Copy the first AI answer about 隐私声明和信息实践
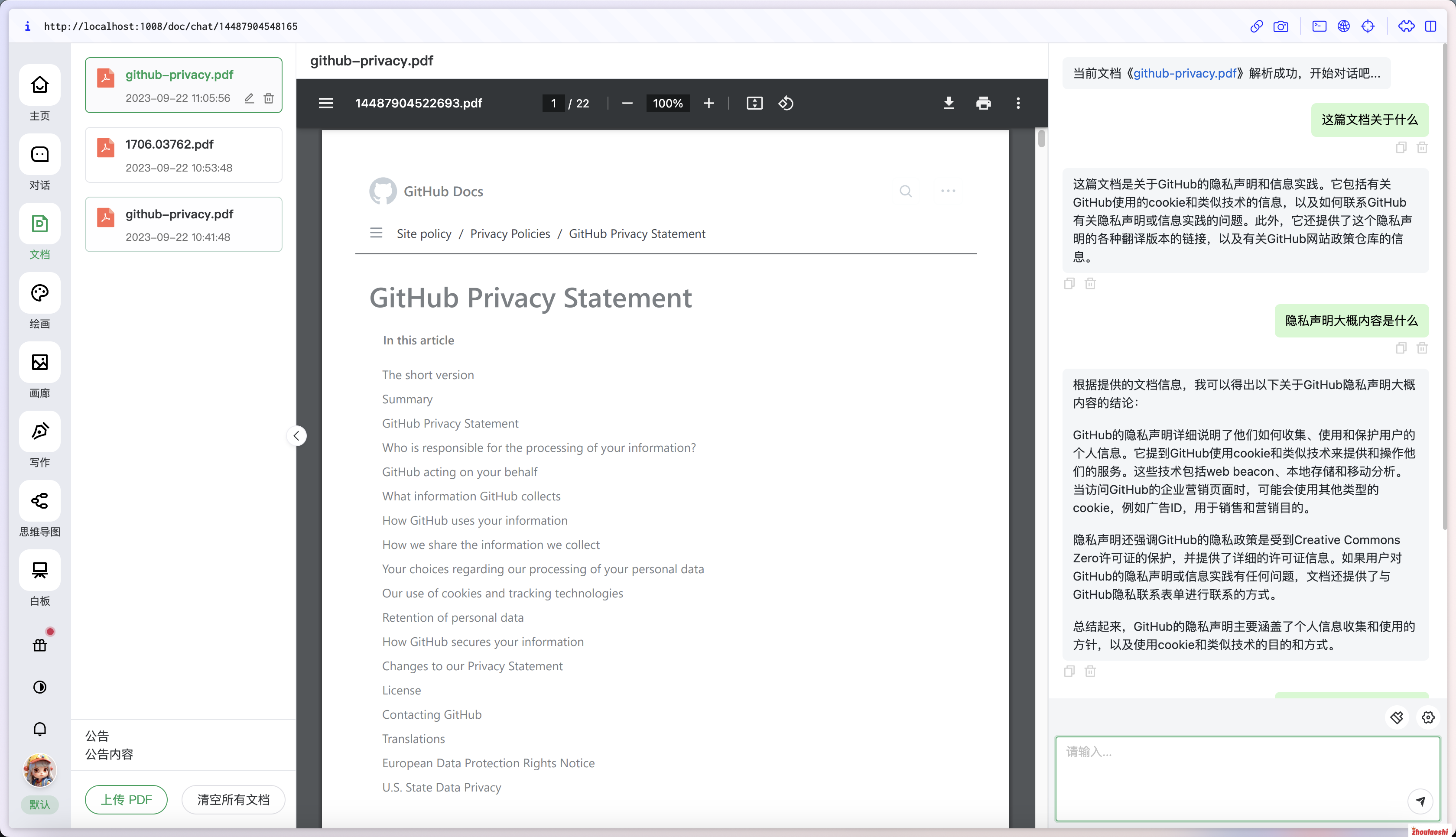This screenshot has width=1456, height=837. tap(1069, 283)
